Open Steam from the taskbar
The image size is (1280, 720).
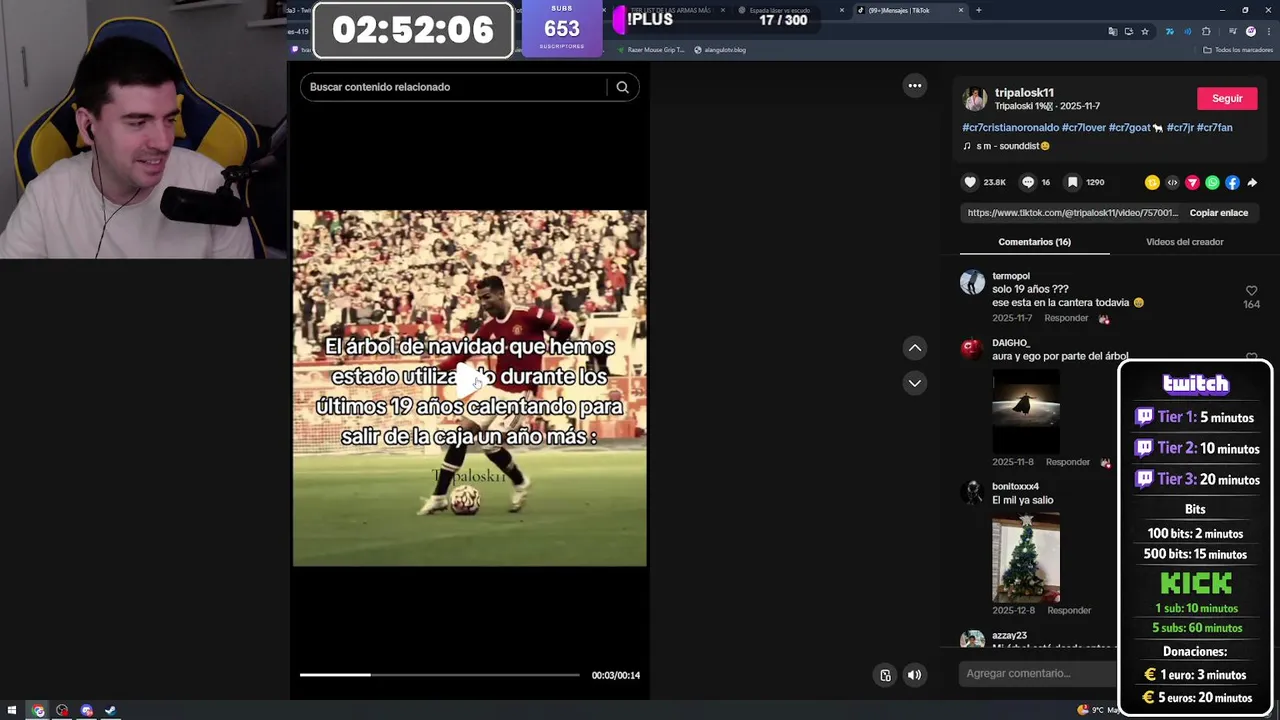point(110,711)
